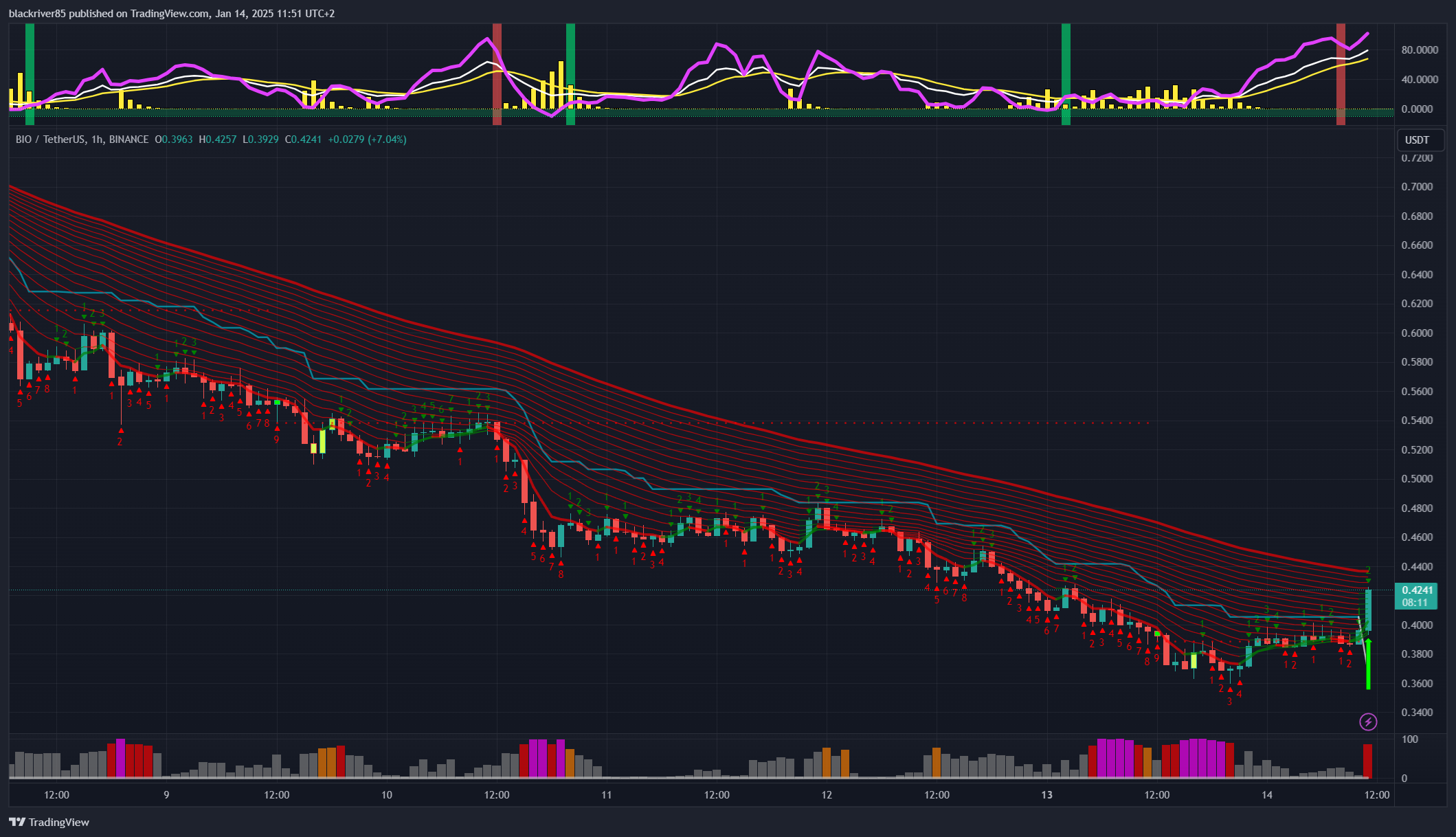Click the 0.5000 price axis label
Screen dimensions: 1456x837
point(1417,479)
